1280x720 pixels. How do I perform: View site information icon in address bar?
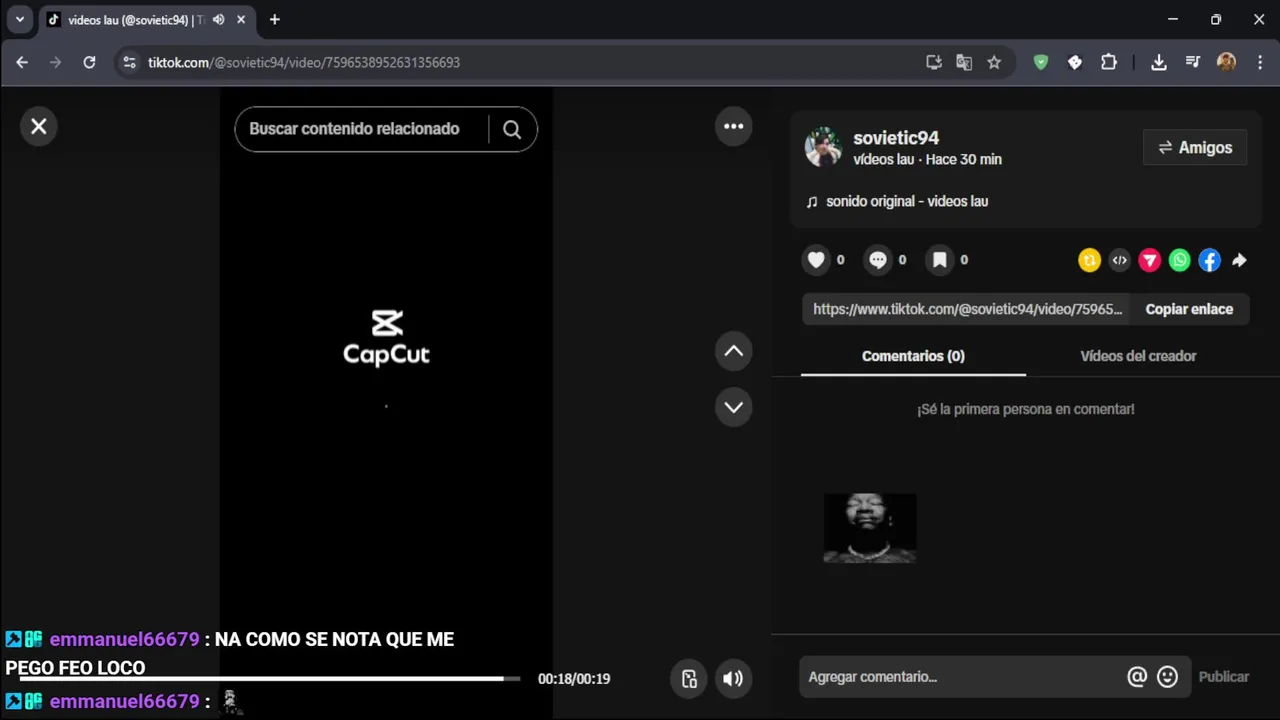[x=129, y=62]
